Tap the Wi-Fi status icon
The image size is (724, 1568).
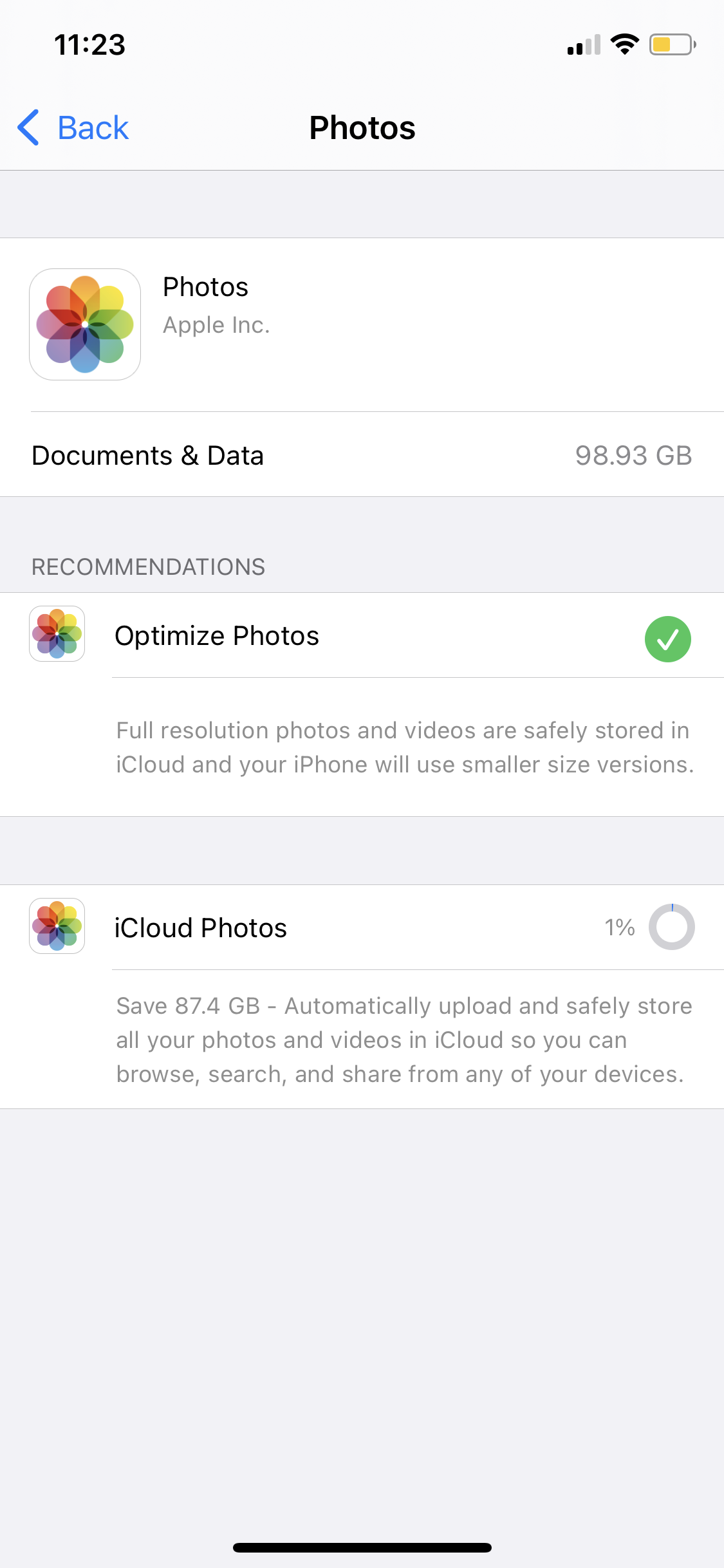pos(624,44)
